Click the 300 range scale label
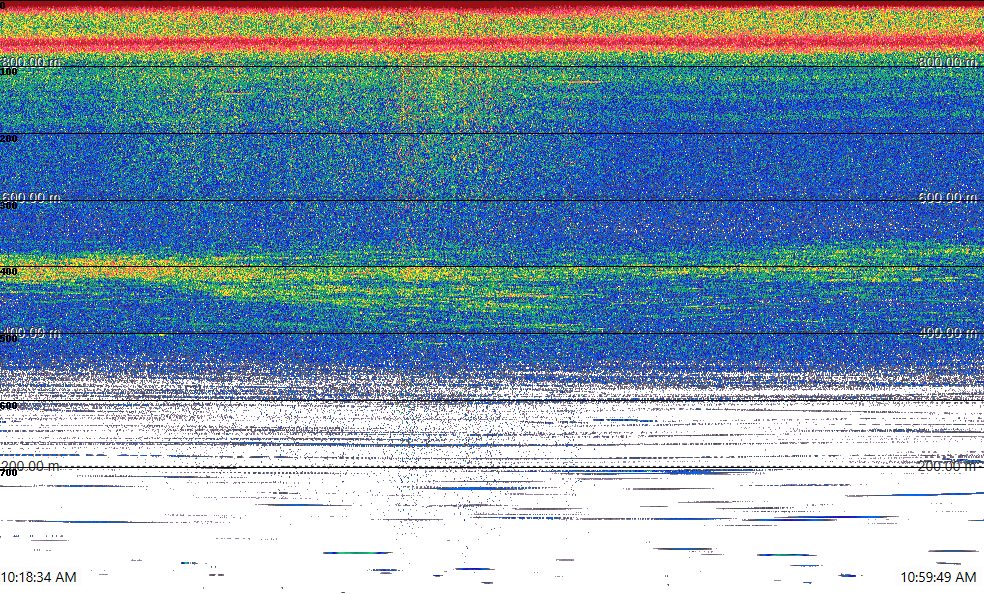 [9, 206]
